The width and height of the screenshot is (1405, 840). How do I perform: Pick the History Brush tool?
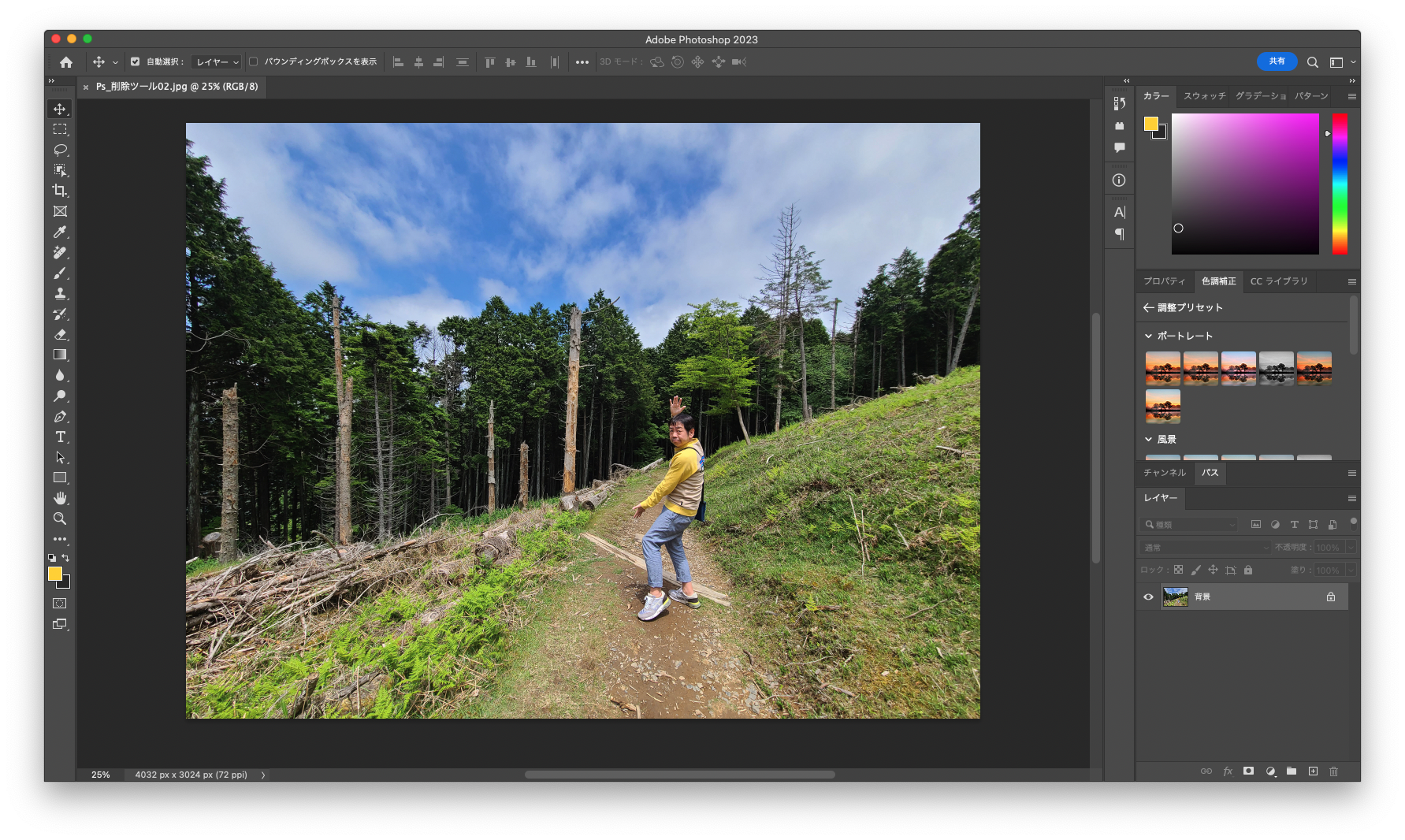point(60,314)
